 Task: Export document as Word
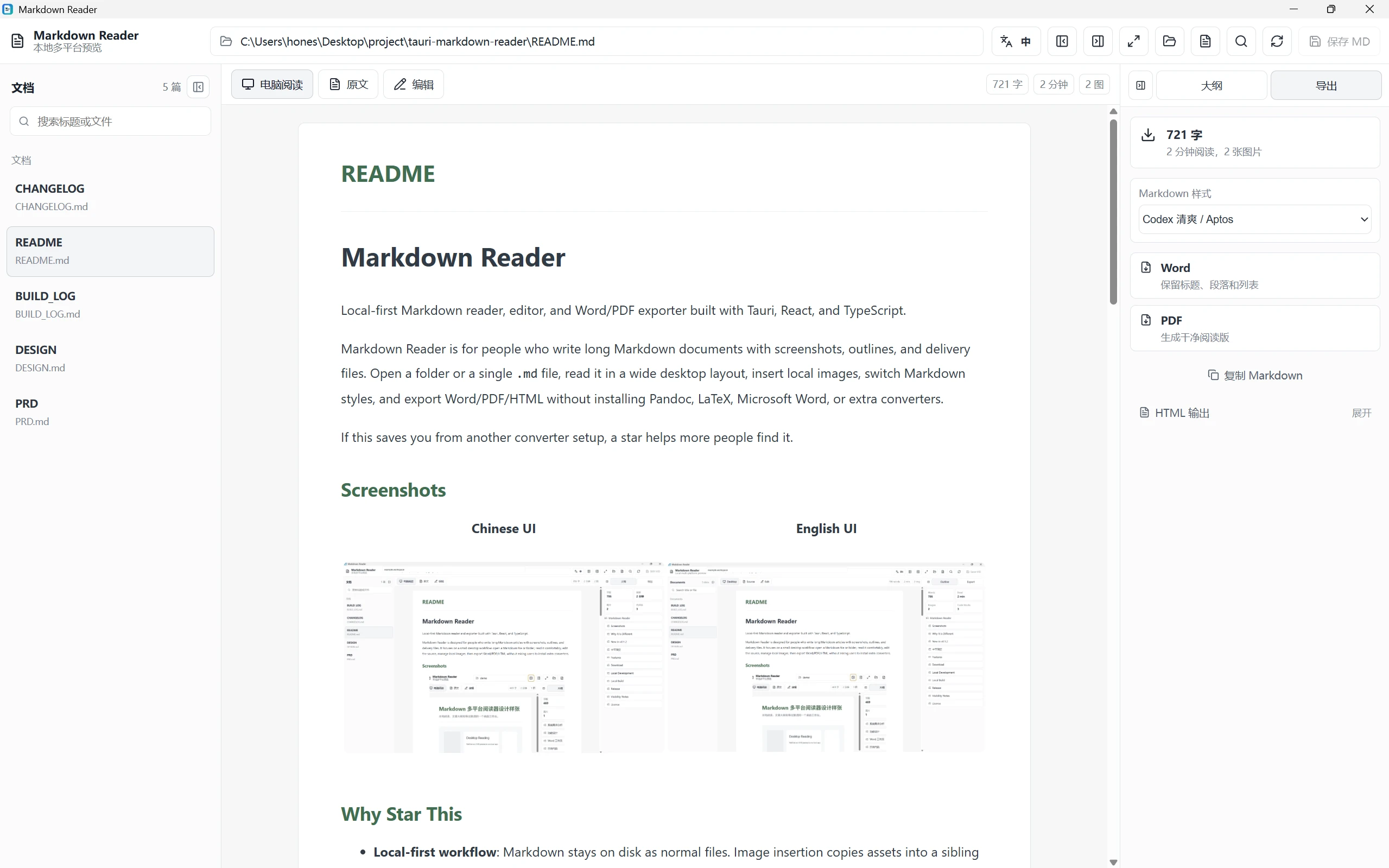tap(1255, 276)
